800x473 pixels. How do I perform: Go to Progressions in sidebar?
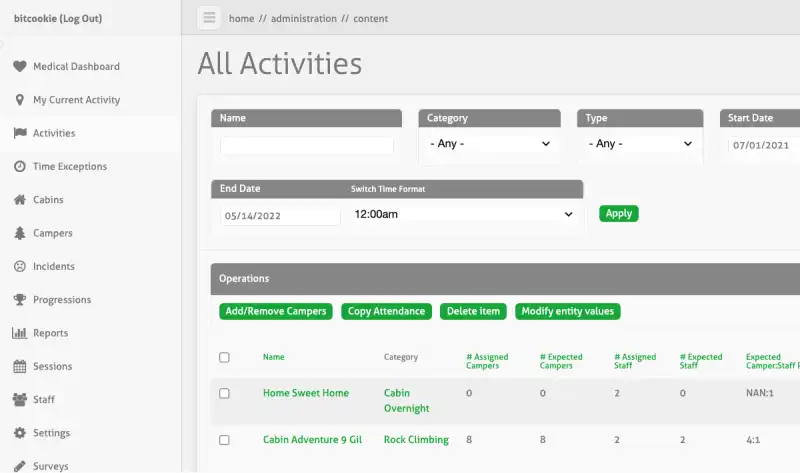coord(62,300)
